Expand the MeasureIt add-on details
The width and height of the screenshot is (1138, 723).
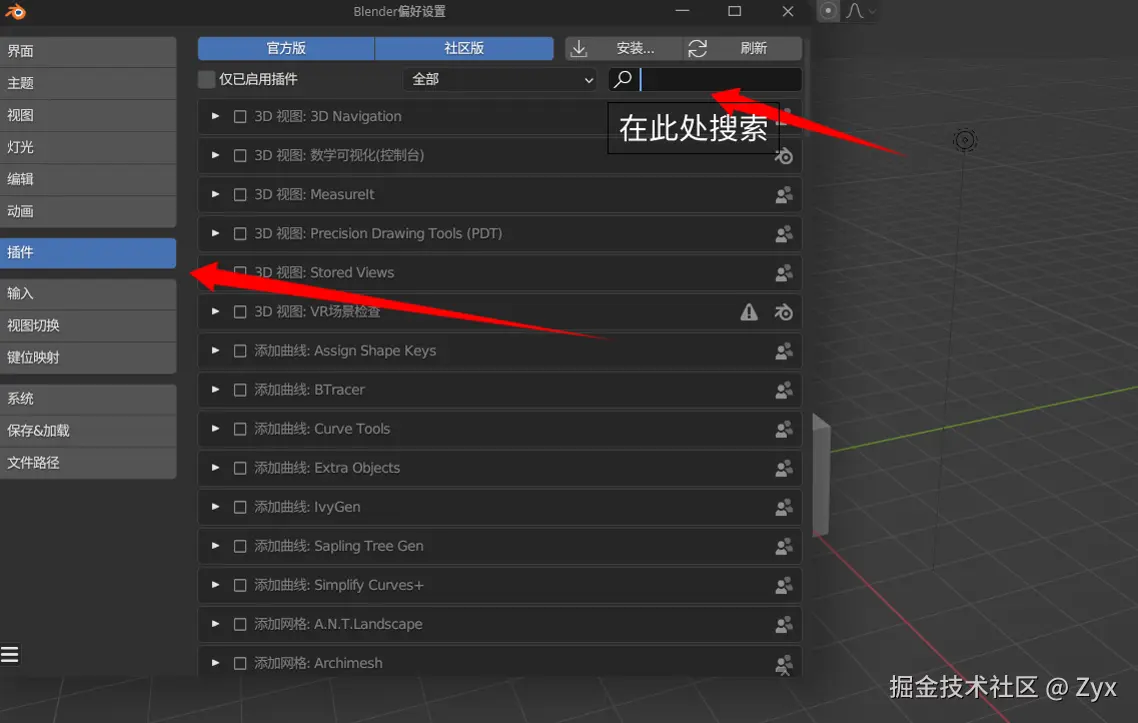pyautogui.click(x=216, y=195)
